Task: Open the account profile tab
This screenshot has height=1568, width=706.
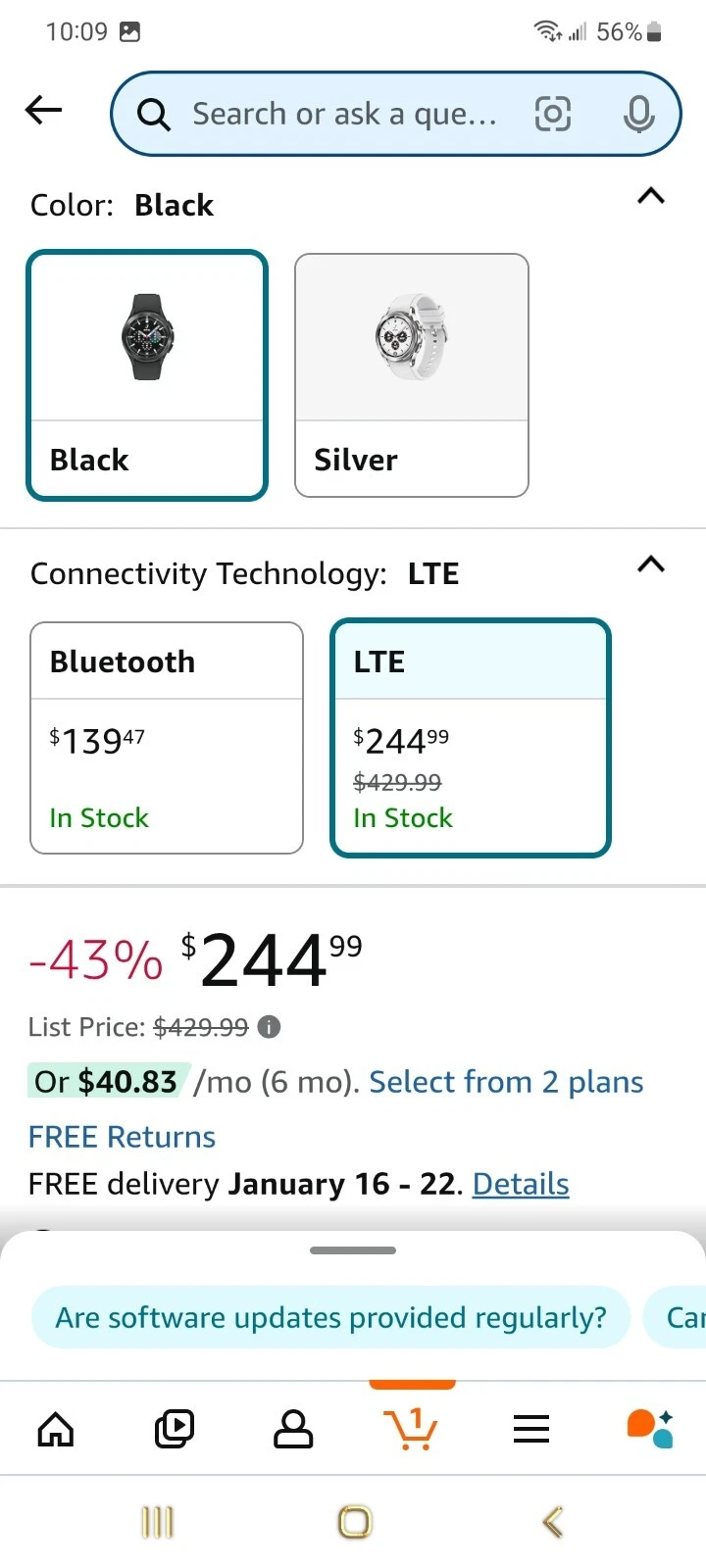Action: point(293,1429)
